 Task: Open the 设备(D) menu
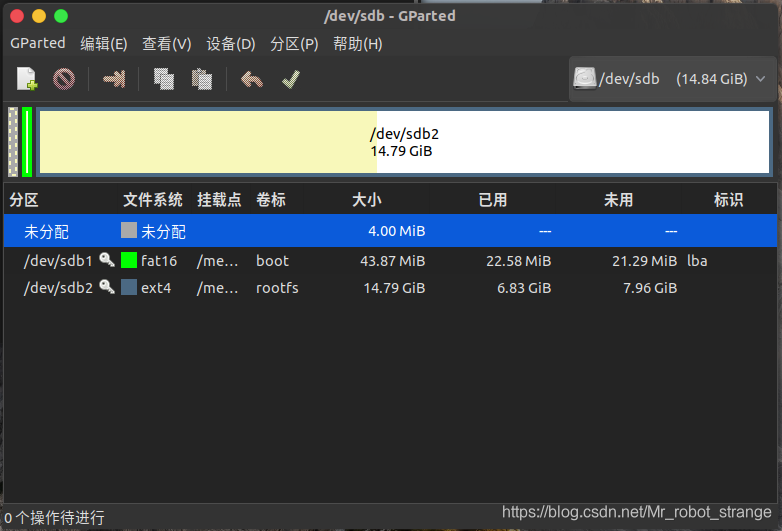(231, 44)
